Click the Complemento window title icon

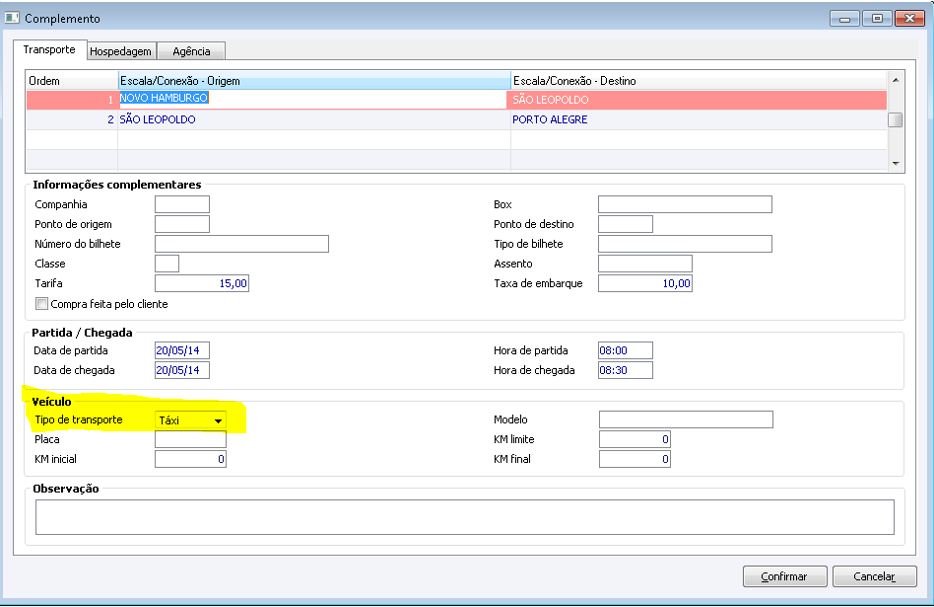coord(12,18)
